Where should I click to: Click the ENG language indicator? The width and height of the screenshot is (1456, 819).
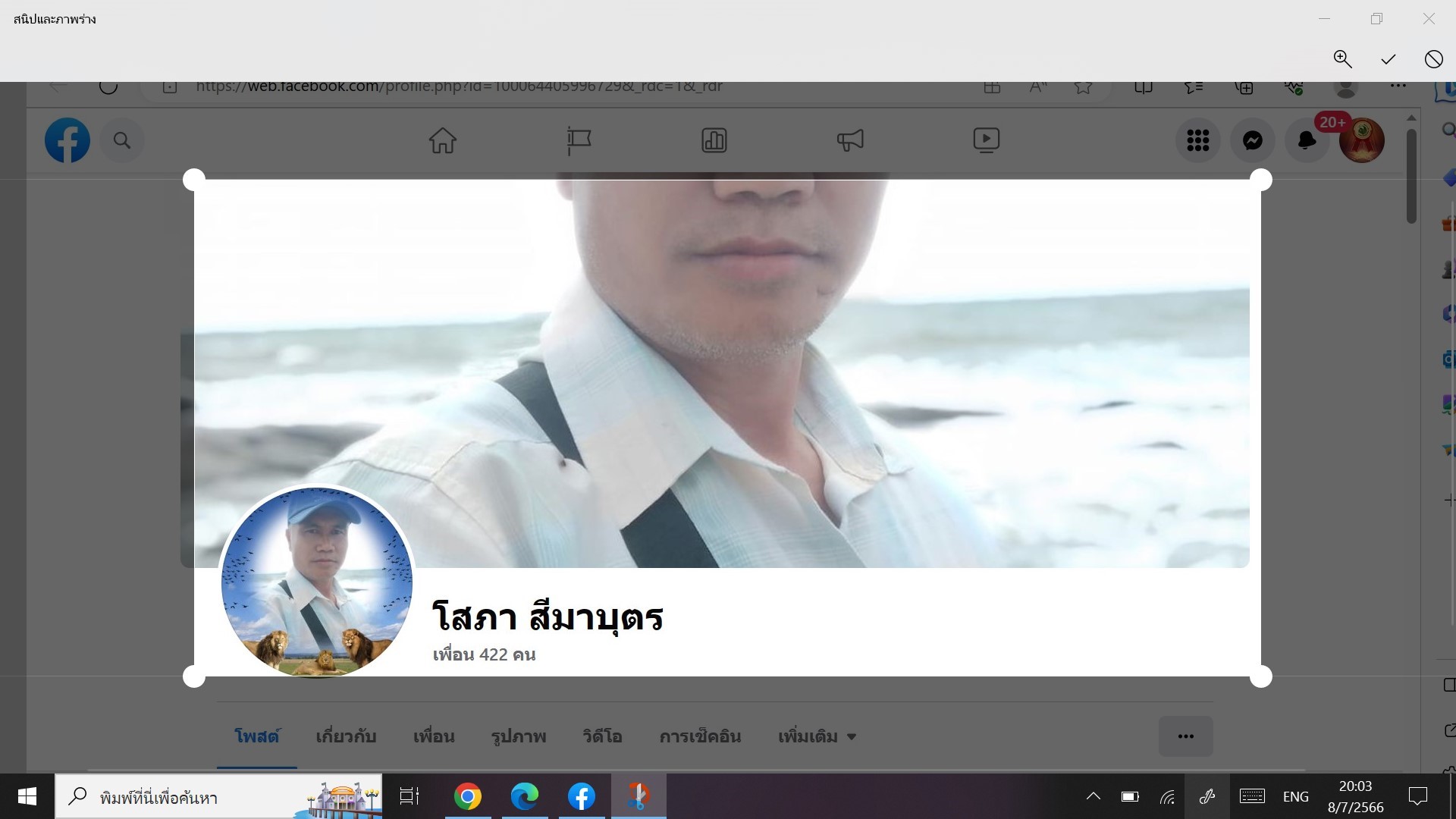tap(1295, 796)
